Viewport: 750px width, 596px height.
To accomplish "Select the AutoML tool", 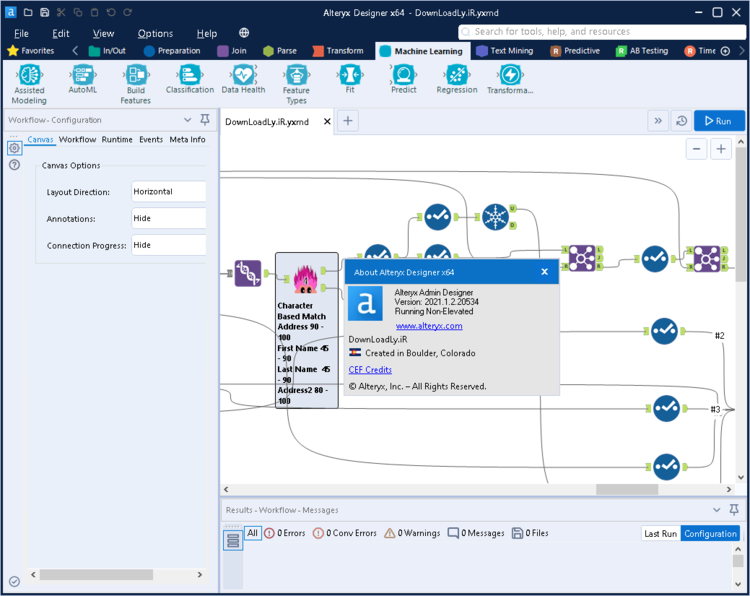I will click(83, 79).
